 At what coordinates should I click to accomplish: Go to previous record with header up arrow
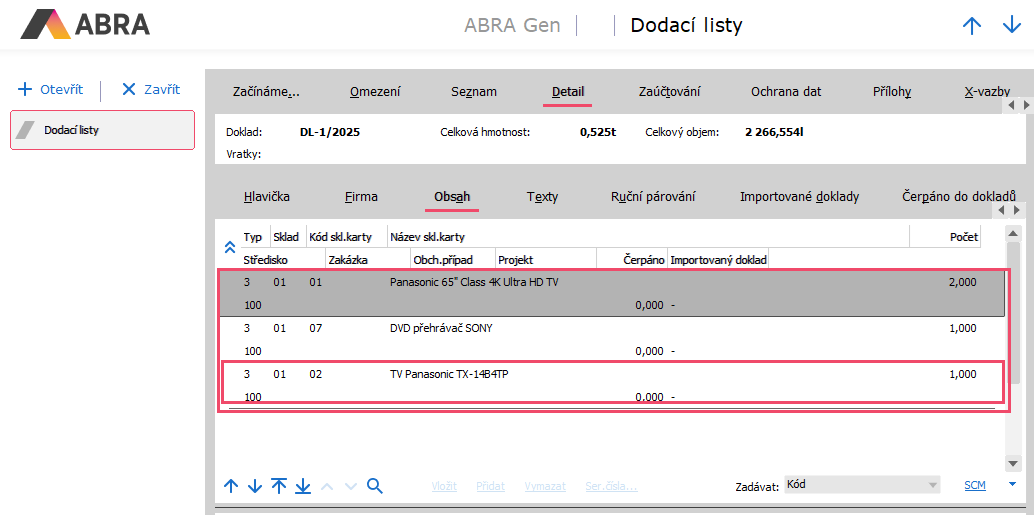click(972, 26)
